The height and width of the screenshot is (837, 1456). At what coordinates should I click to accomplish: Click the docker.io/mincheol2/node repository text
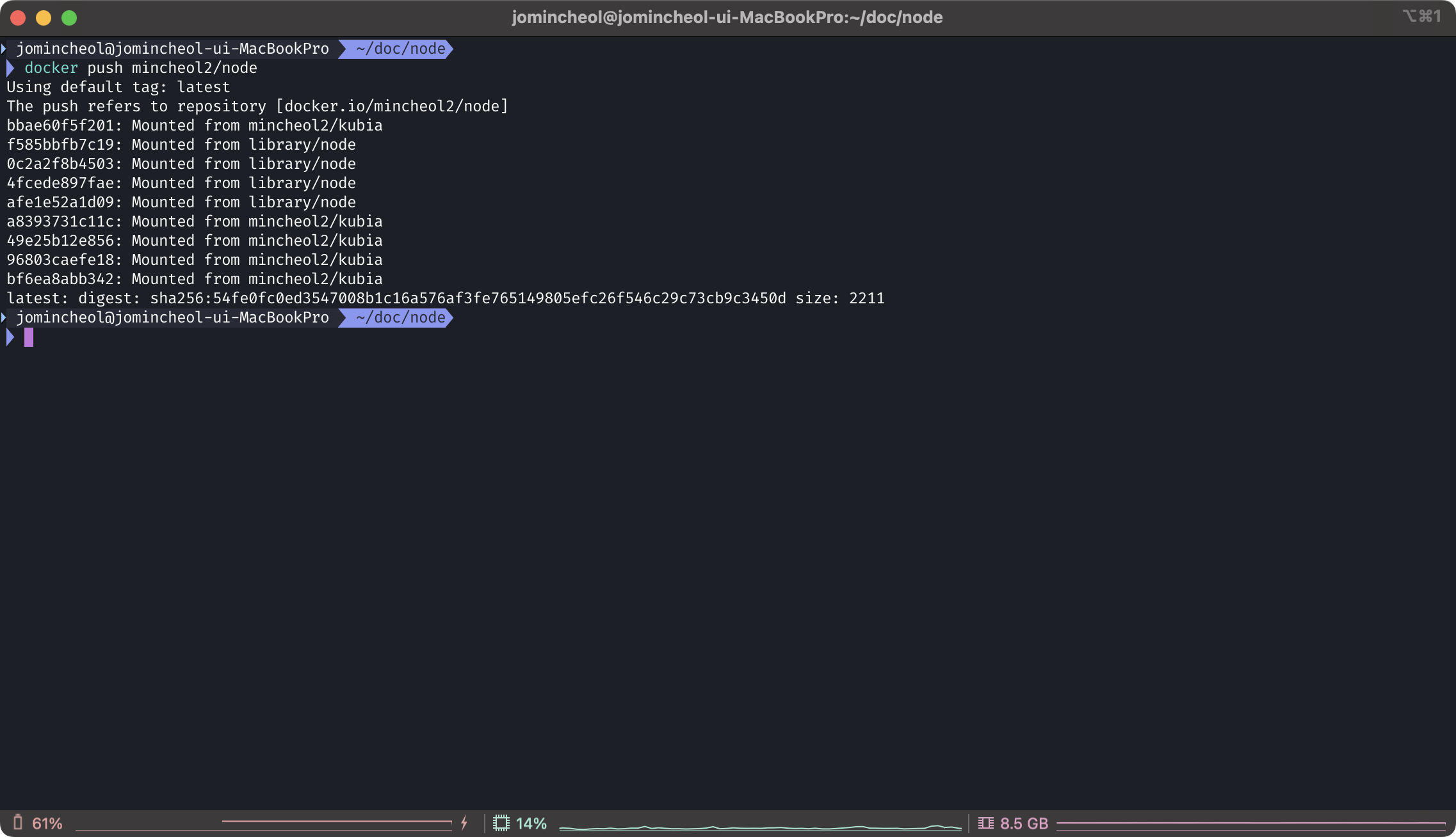392,106
